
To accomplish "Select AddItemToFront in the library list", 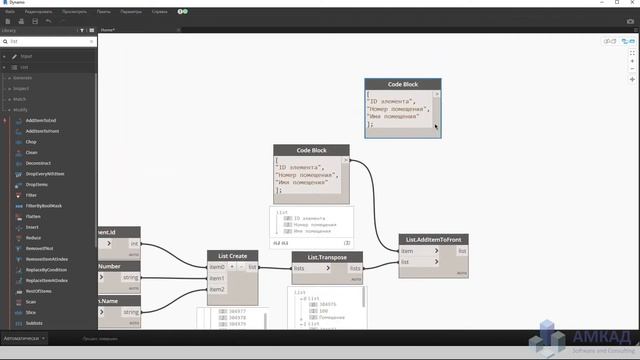I will click(x=42, y=131).
